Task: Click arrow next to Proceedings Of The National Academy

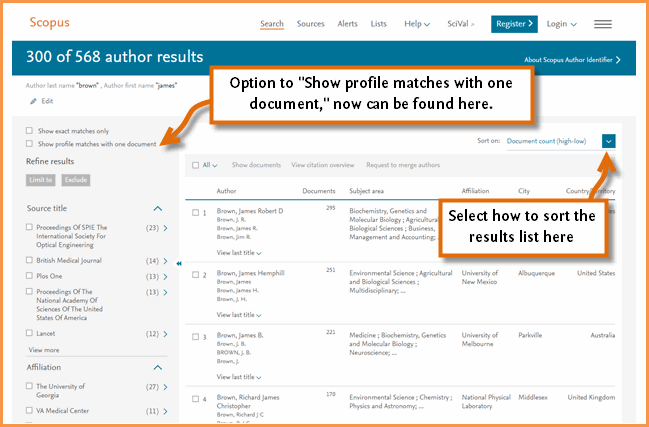Action: (x=165, y=293)
